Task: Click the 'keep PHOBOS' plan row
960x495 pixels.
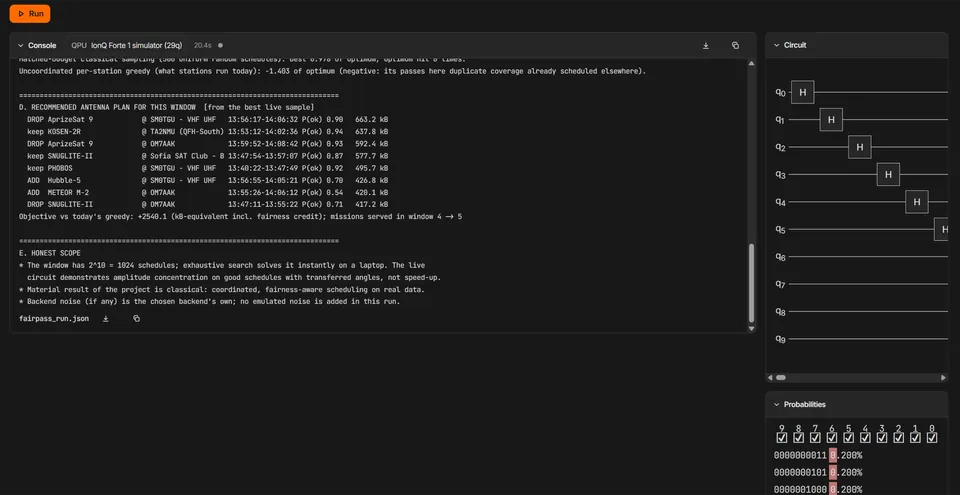Action: pos(208,168)
